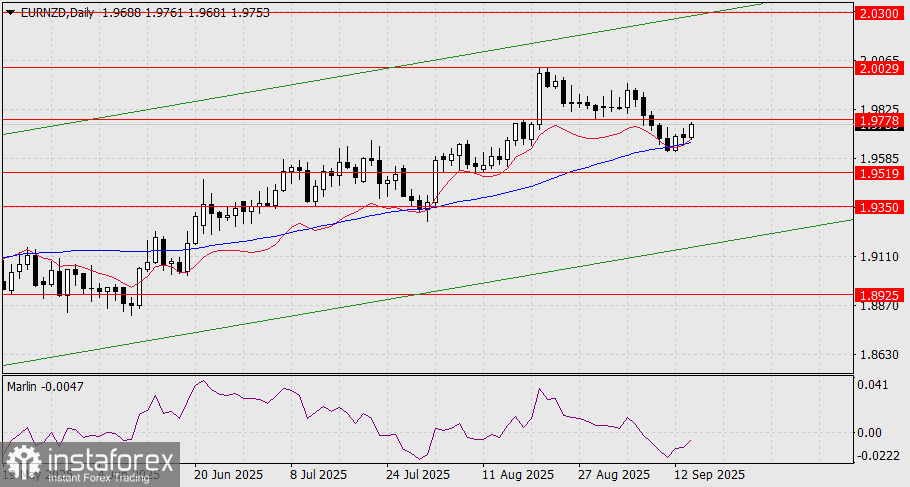Image resolution: width=910 pixels, height=487 pixels.
Task: Click the EURNZD,Daily chart title
Action: point(57,12)
